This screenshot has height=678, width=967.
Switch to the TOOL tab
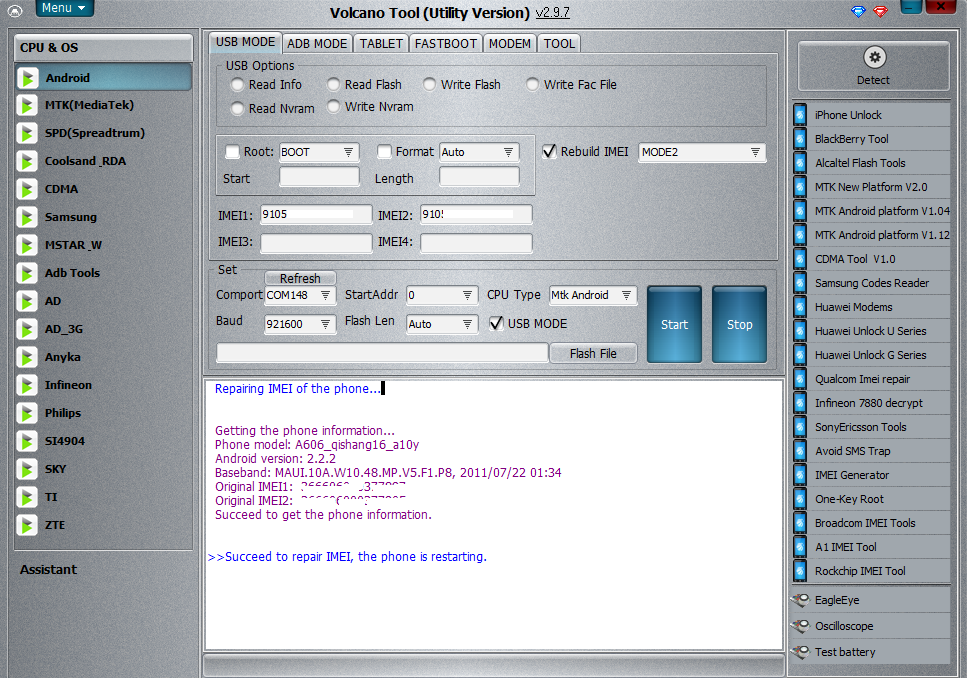(559, 44)
